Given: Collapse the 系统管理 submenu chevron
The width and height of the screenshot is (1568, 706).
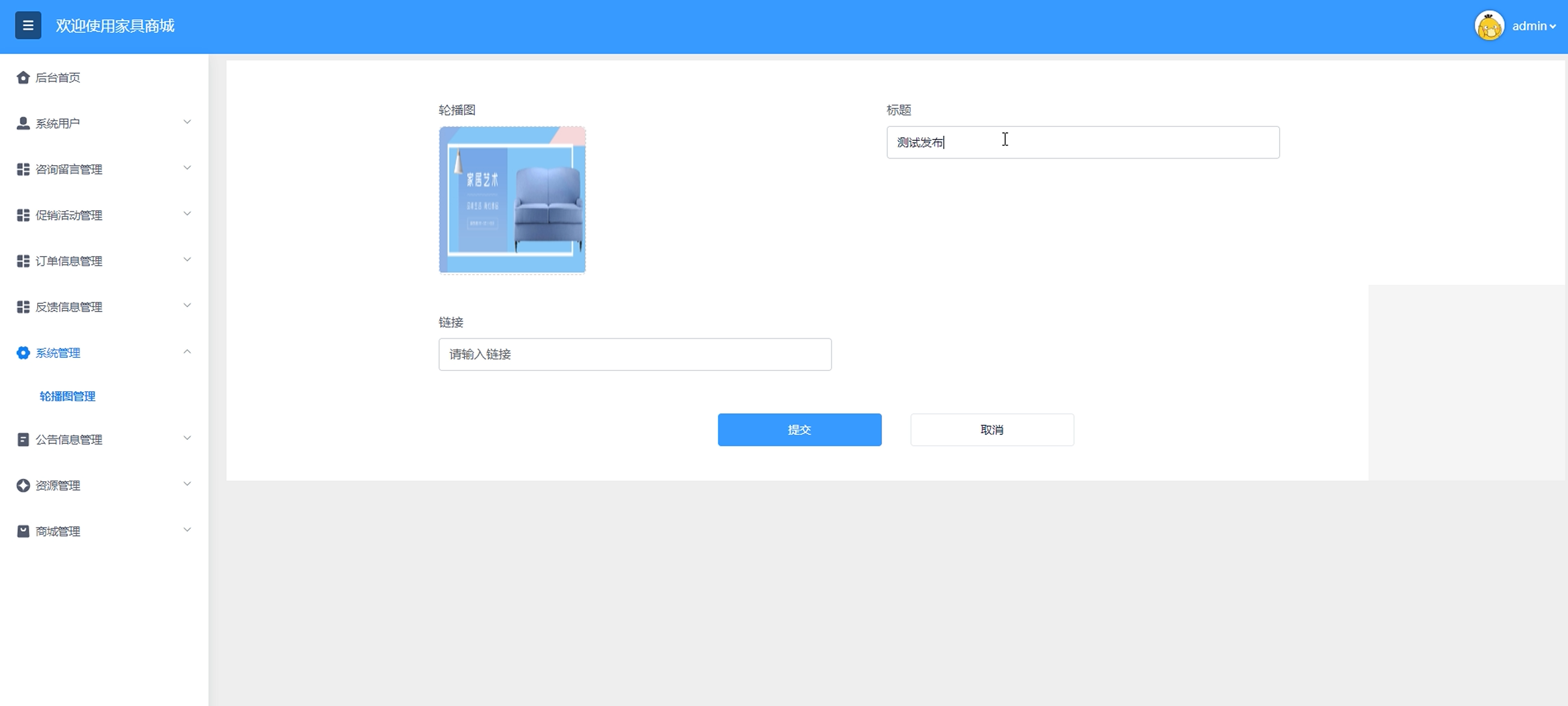Looking at the screenshot, I should coord(187,352).
